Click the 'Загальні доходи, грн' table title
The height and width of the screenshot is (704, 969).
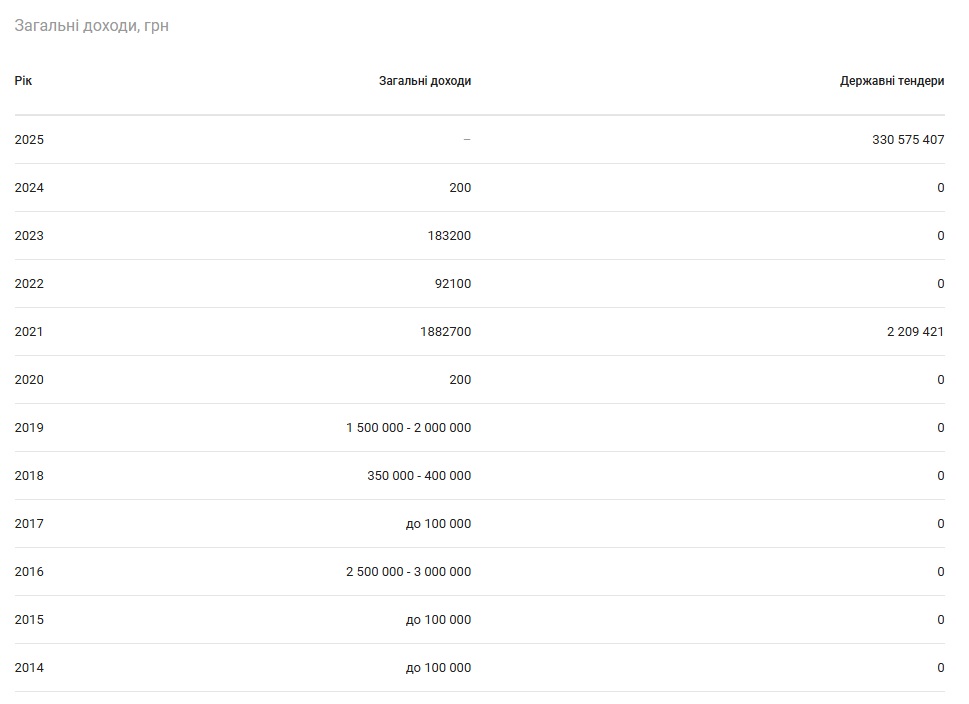coord(91,26)
